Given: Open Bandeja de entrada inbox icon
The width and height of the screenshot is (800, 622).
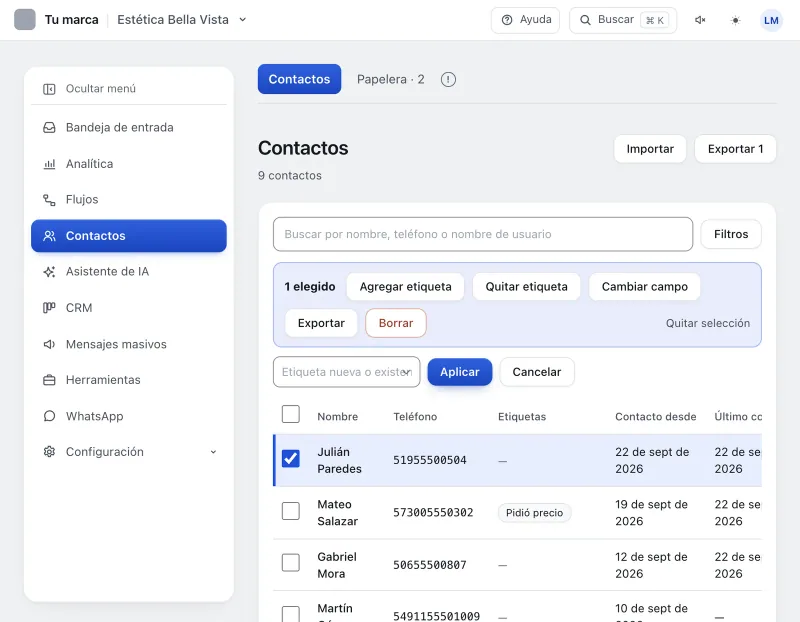Looking at the screenshot, I should (x=49, y=128).
